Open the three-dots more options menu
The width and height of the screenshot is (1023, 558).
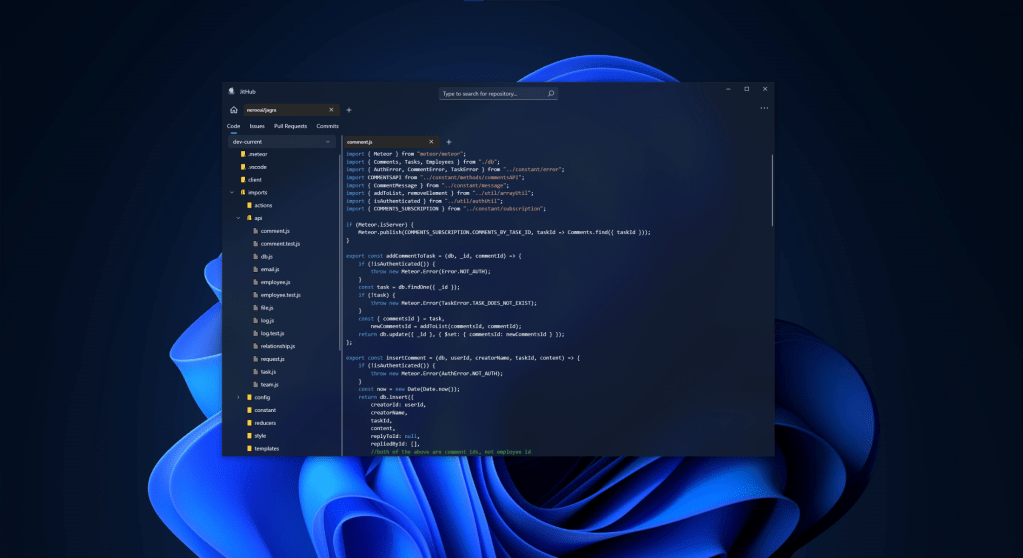pos(764,108)
